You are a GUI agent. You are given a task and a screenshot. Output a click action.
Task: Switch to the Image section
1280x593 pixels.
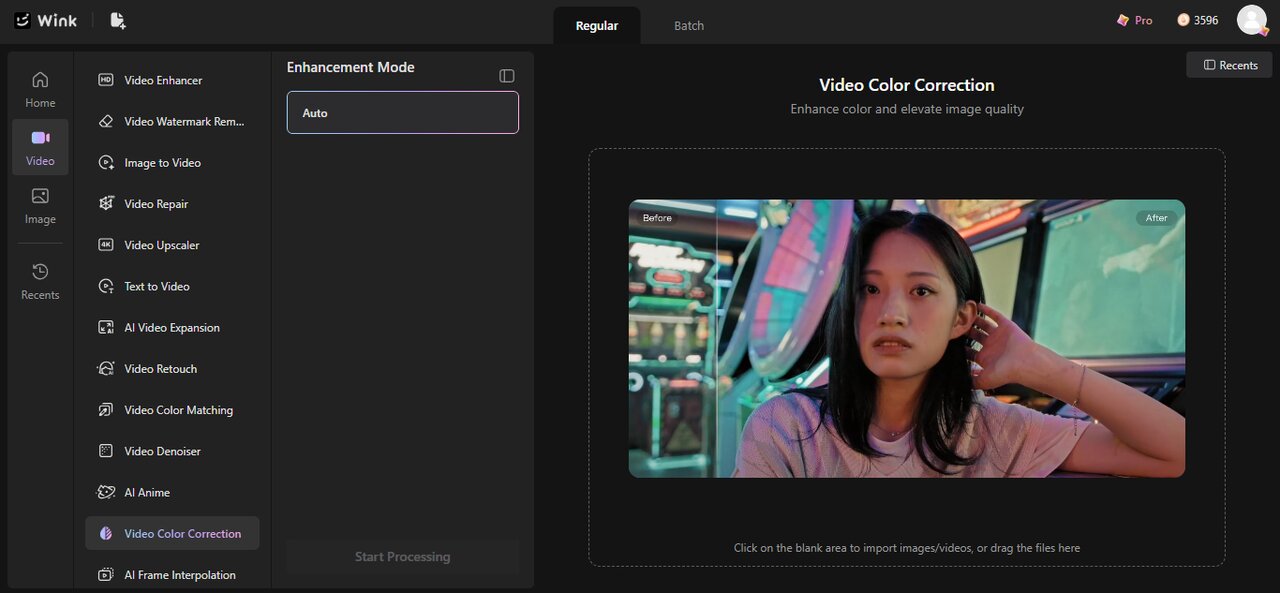point(40,205)
